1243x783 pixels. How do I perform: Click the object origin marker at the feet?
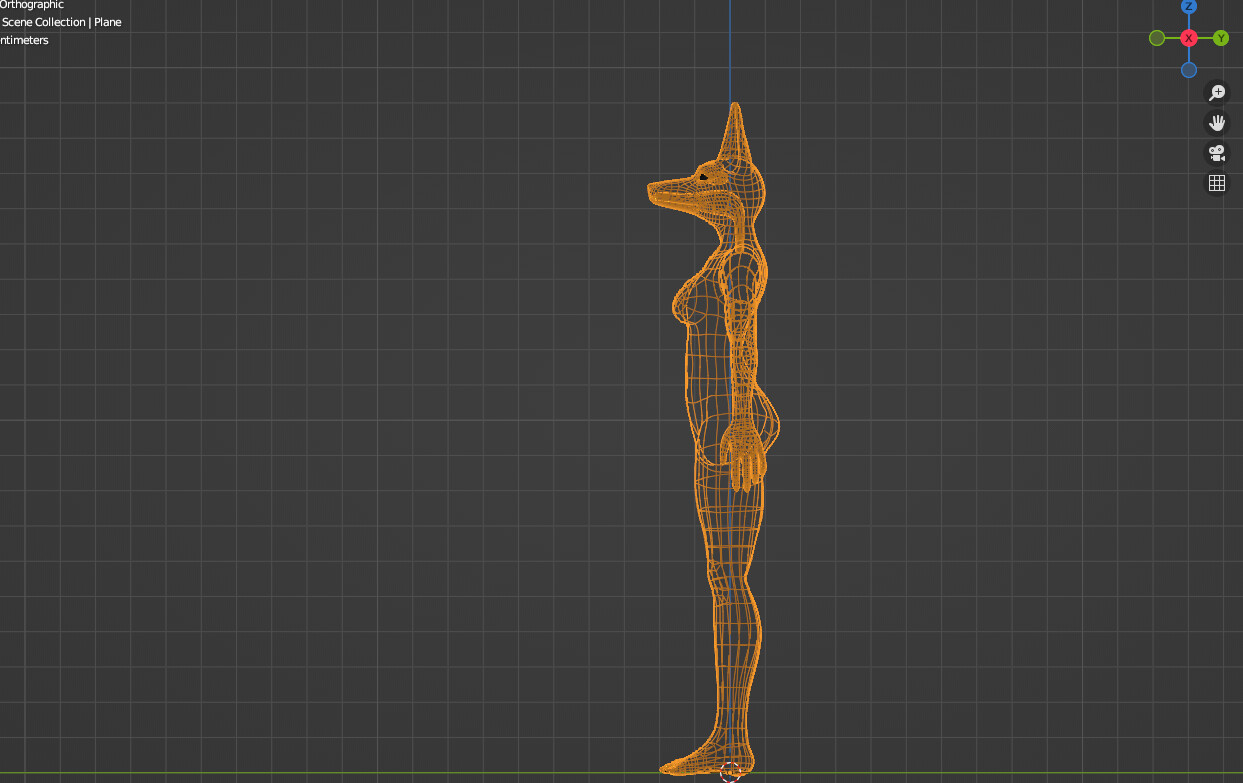(x=731, y=770)
